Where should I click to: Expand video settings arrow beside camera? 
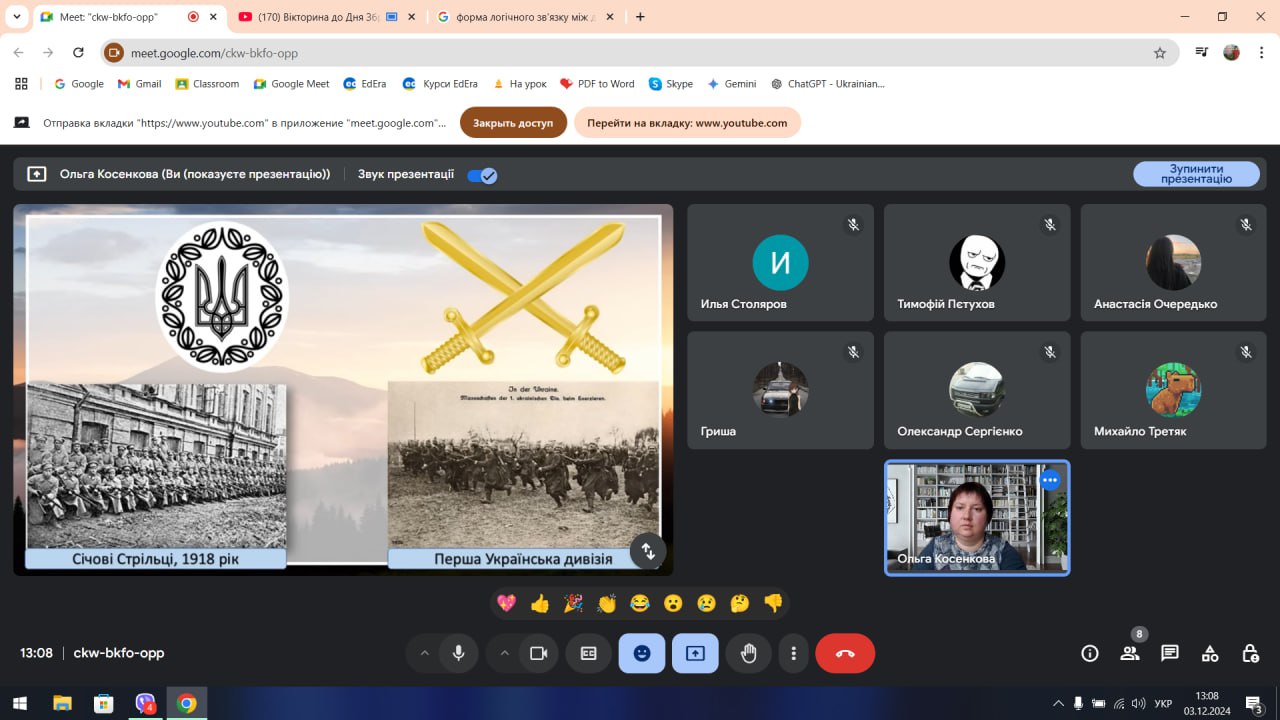(x=504, y=653)
